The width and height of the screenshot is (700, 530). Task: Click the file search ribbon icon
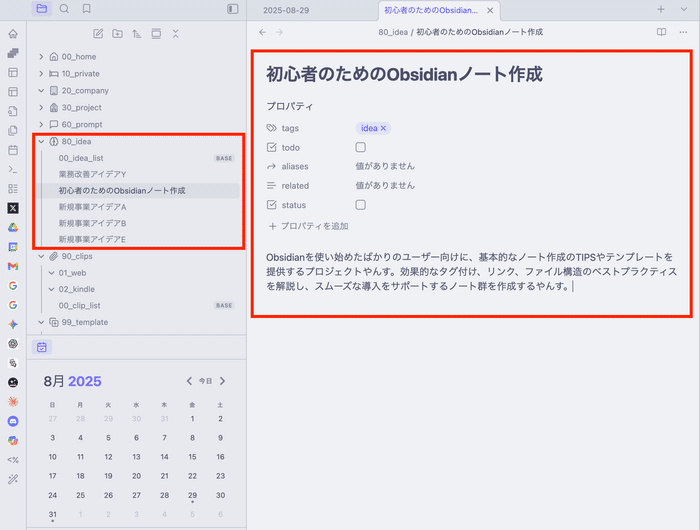tap(13, 111)
